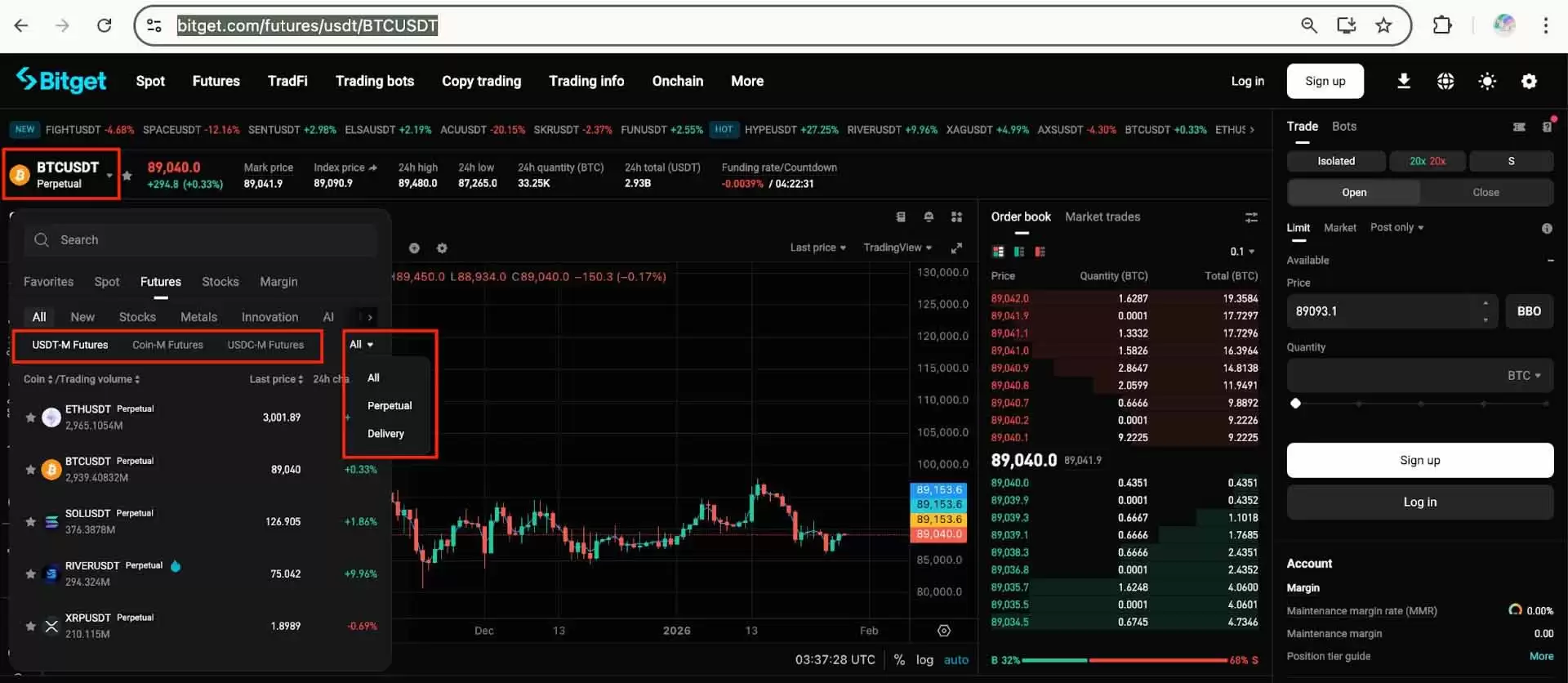Favorite ETHUSDT with its star
1568x683 pixels.
point(30,417)
